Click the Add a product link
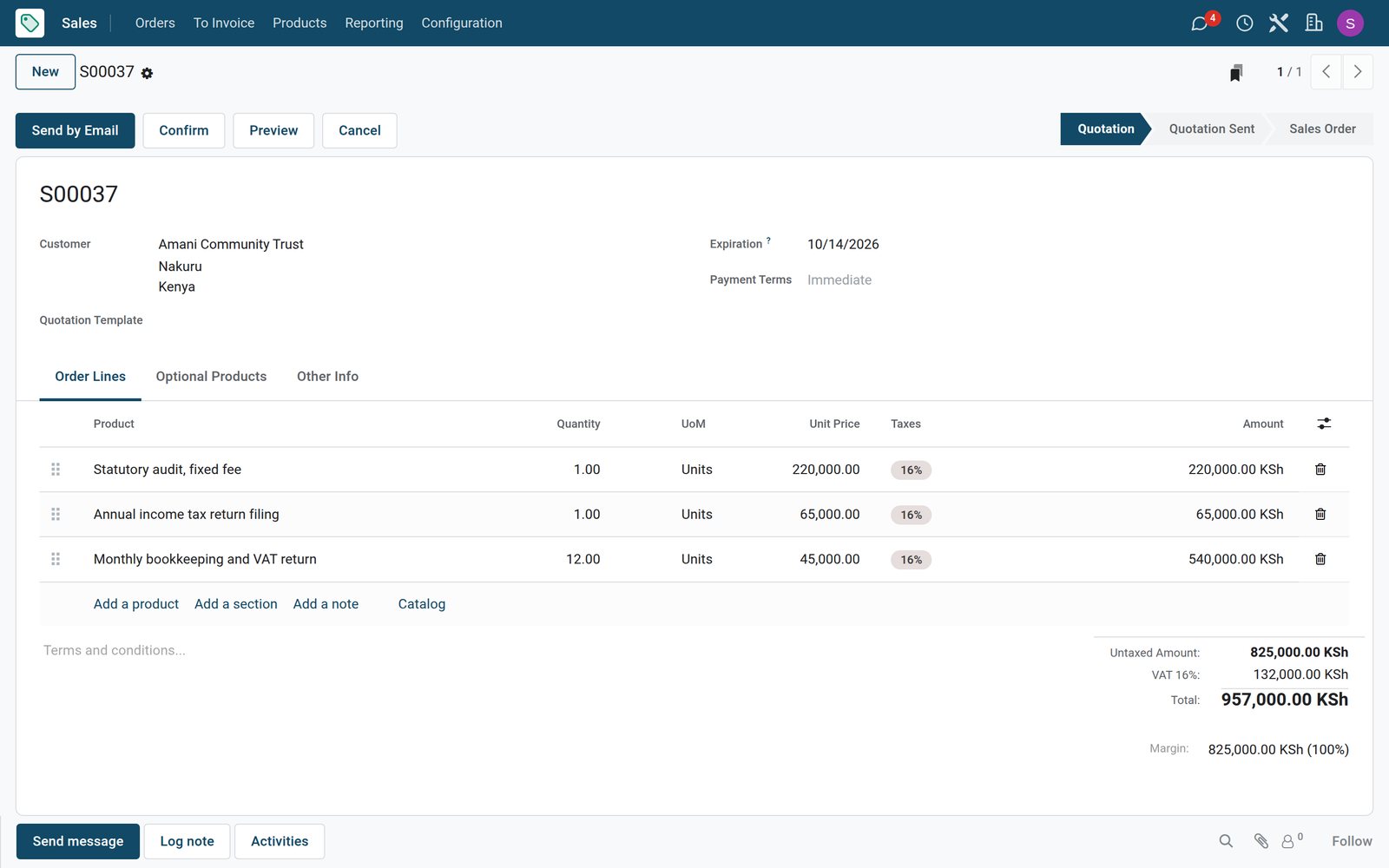Viewport: 1389px width, 868px height. coord(136,604)
